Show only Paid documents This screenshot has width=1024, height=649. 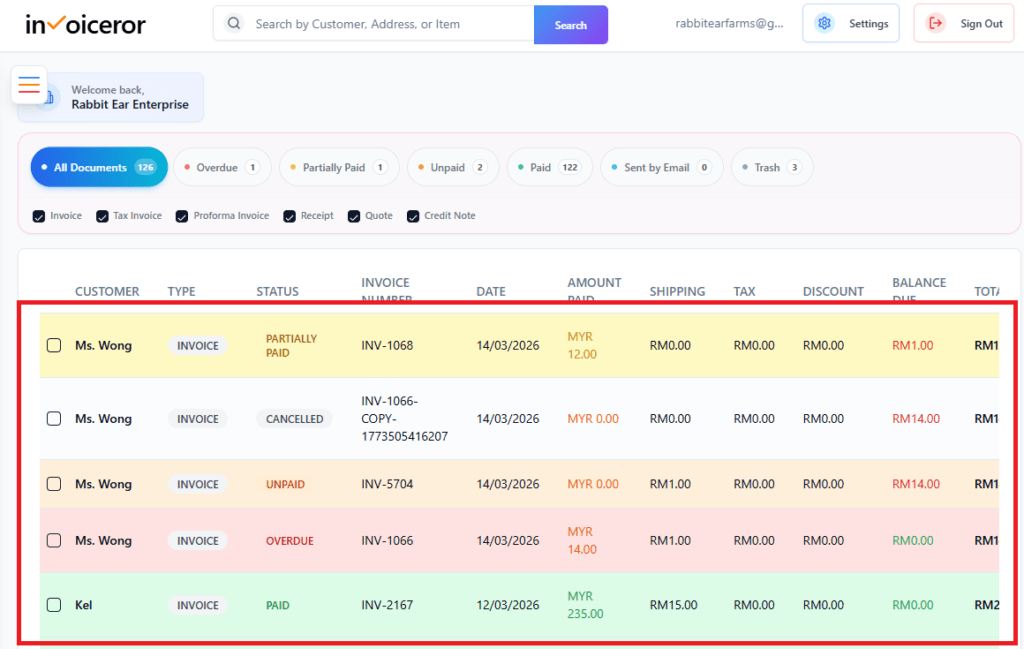(x=549, y=167)
